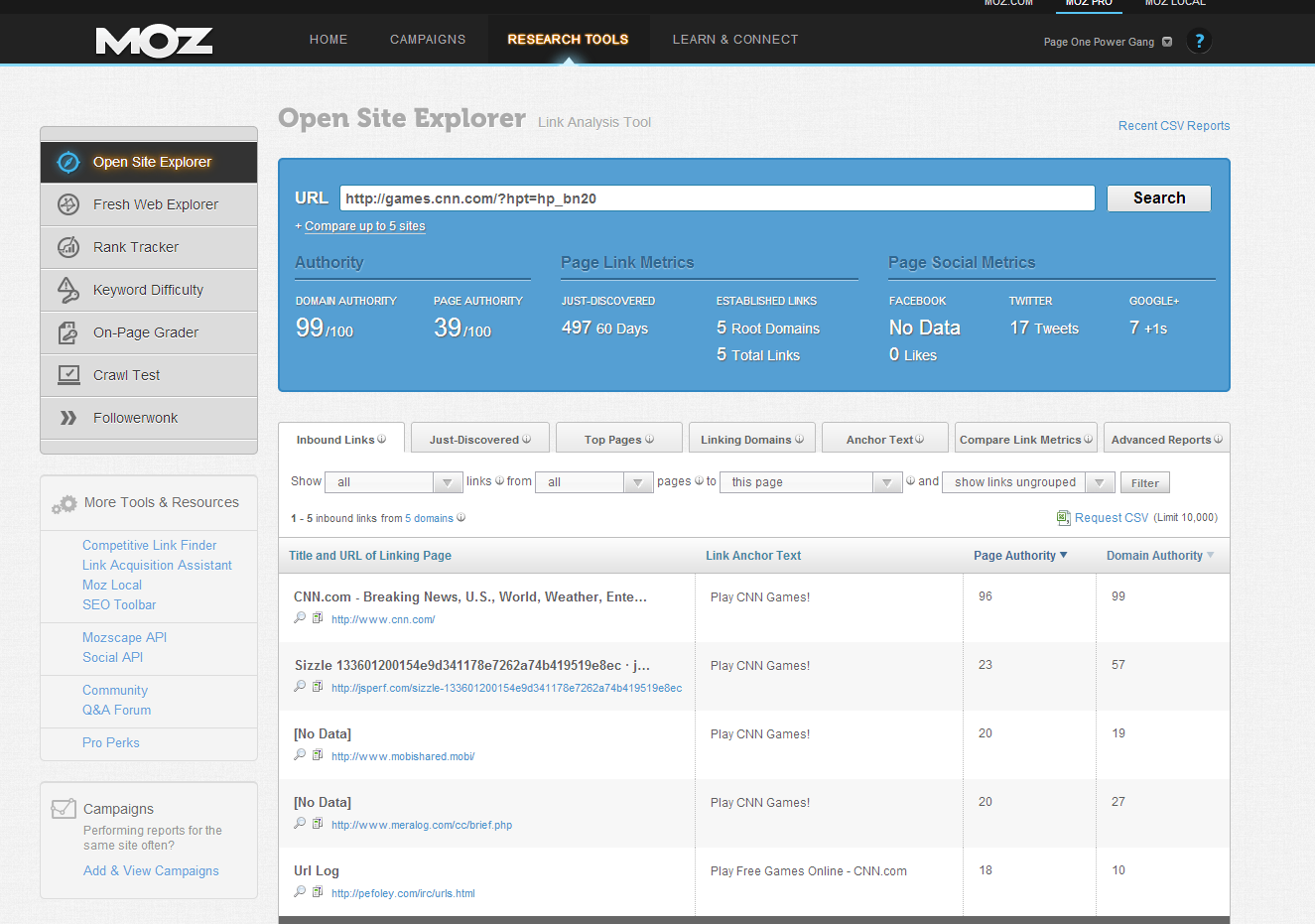Screen dimensions: 1315x924
Task: Open the Pro Perks link
Action: [x=111, y=742]
